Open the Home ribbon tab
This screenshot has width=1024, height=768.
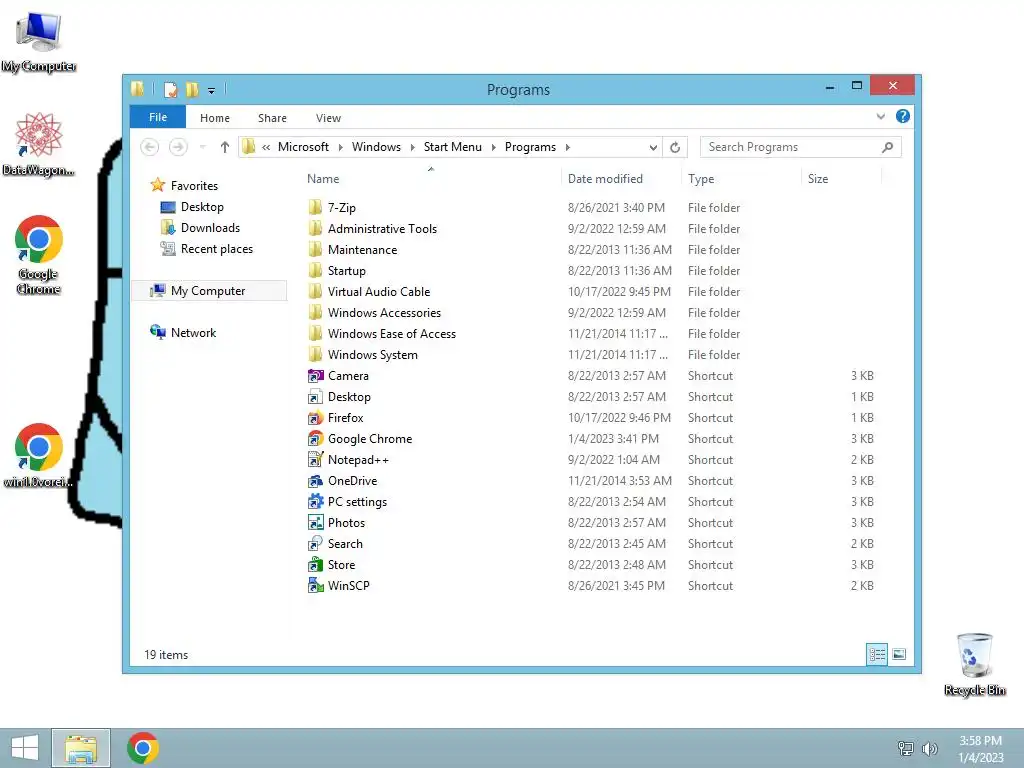click(215, 118)
